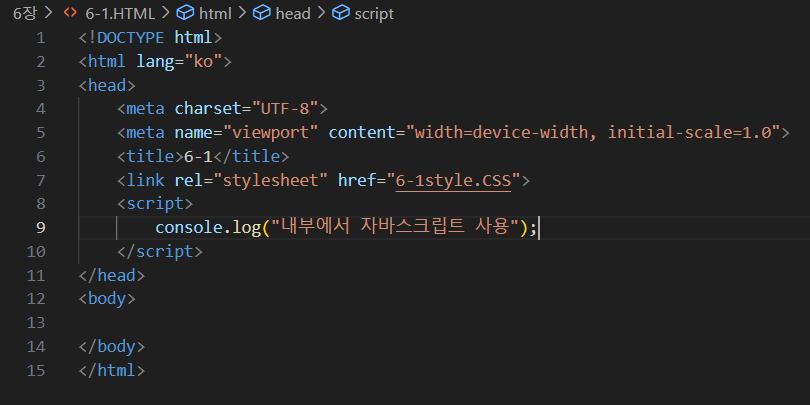The height and width of the screenshot is (405, 810).
Task: Click the charset attribute name on line 4
Action: (208, 109)
